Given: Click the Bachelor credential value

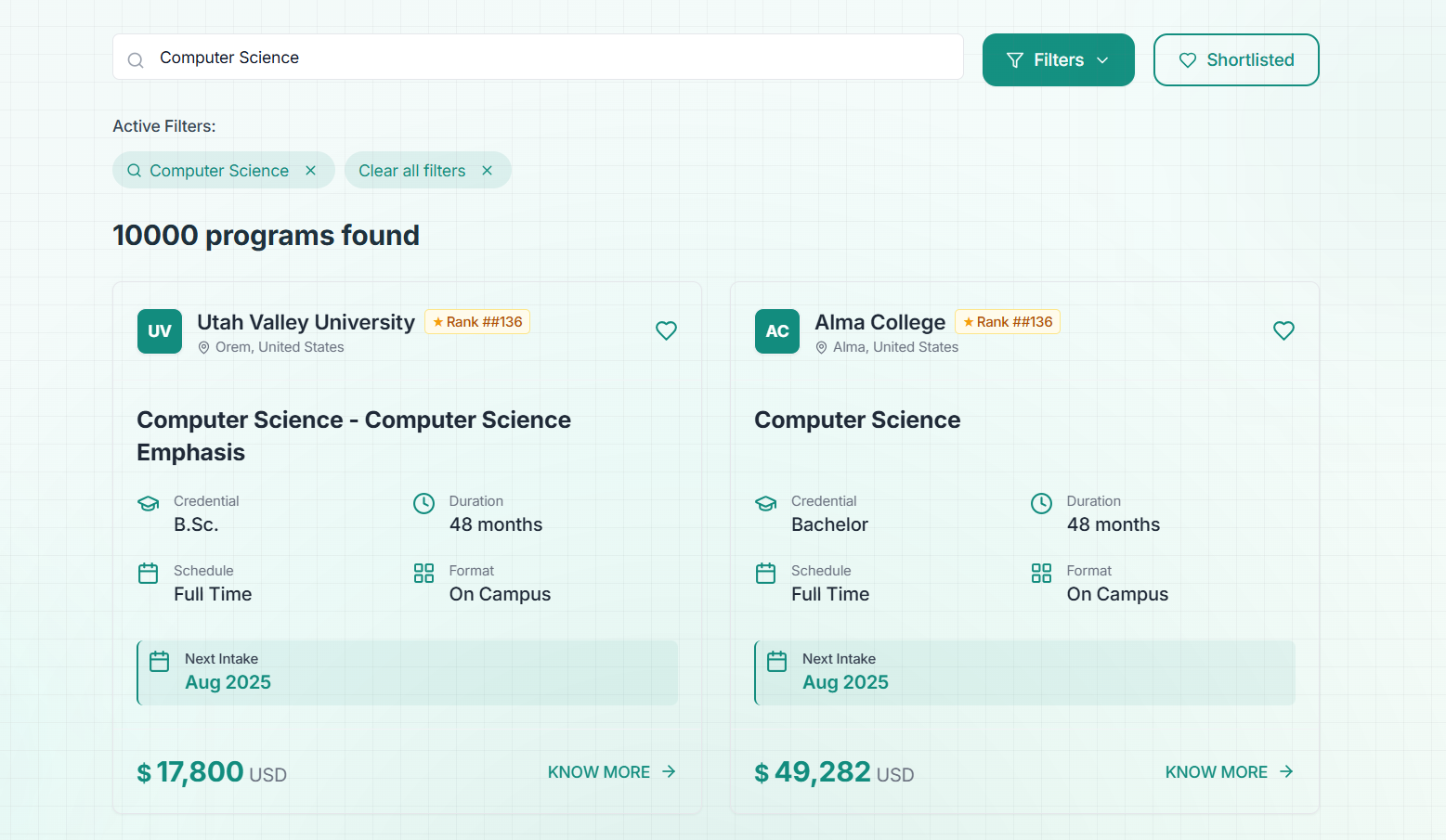Looking at the screenshot, I should [x=829, y=524].
